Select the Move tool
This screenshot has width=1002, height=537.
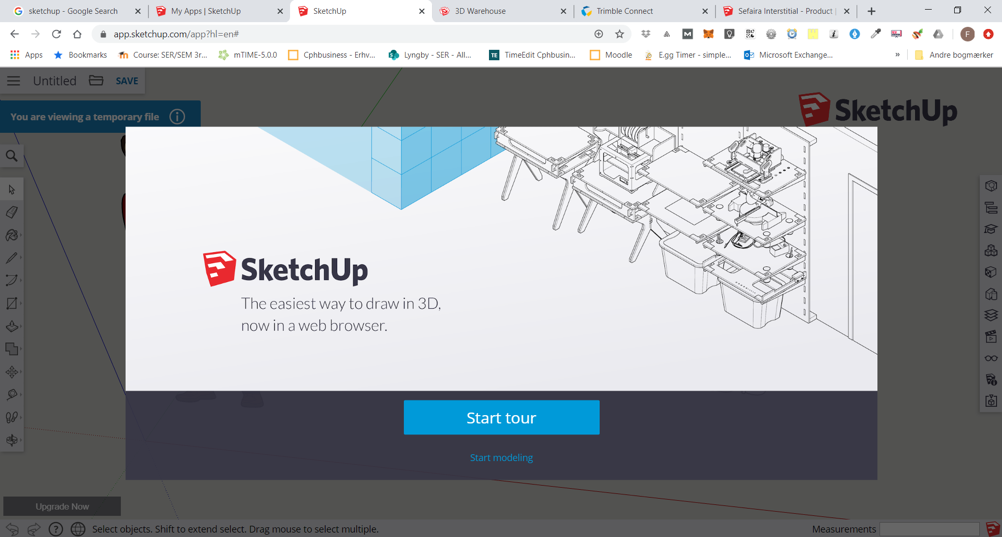(x=12, y=372)
